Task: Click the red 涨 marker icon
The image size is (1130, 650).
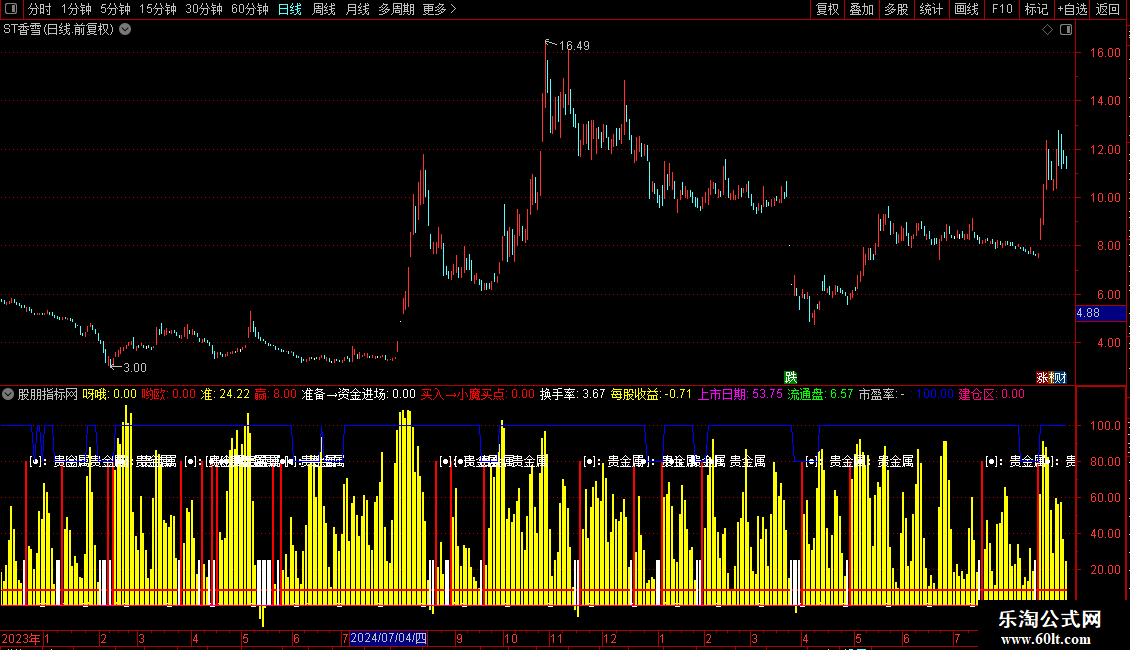Action: [1042, 378]
